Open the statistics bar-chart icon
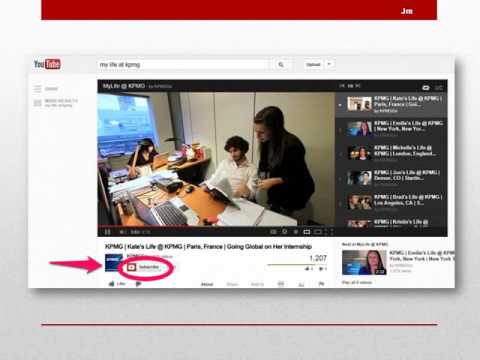The height and width of the screenshot is (360, 480). click(x=301, y=284)
